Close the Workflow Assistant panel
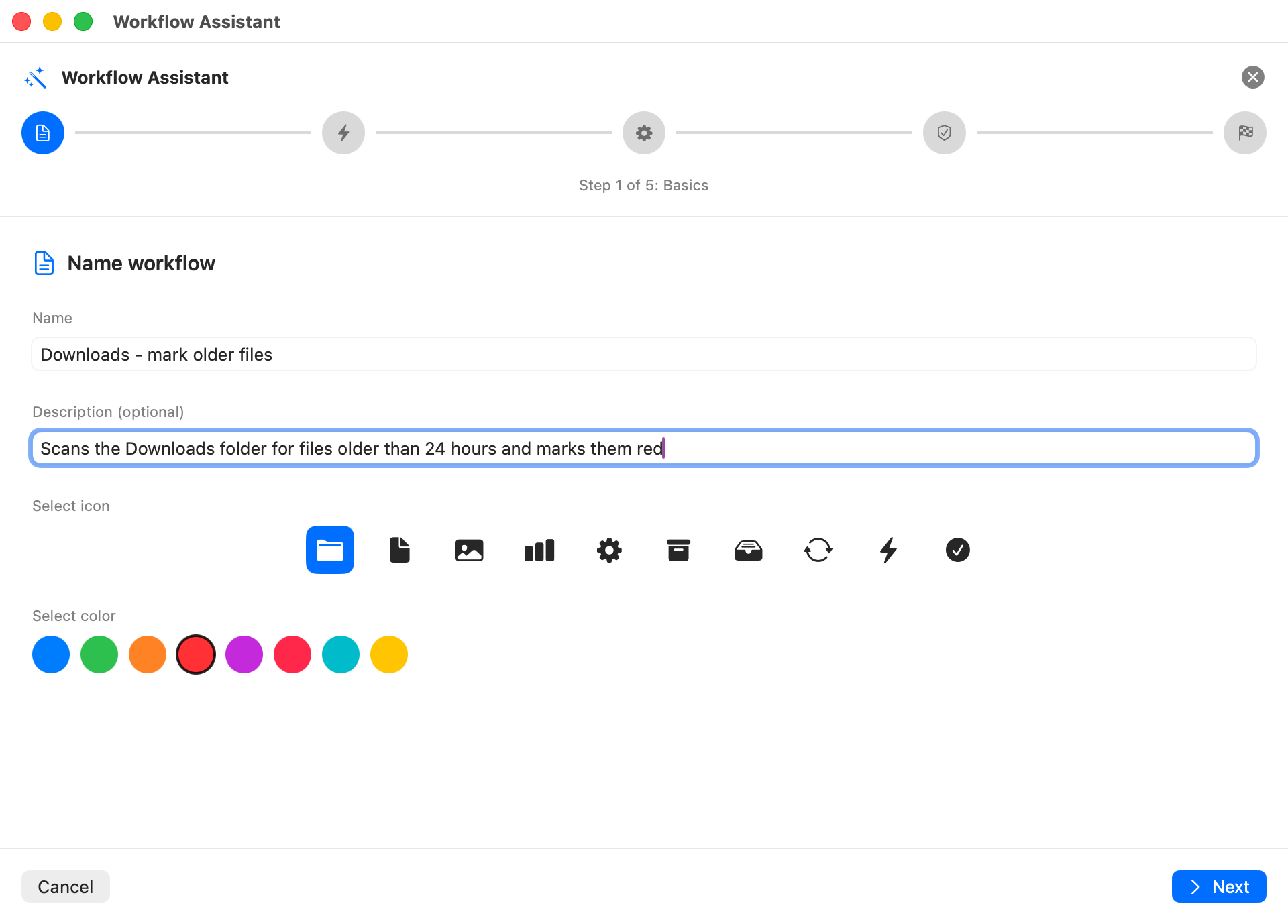Image resolution: width=1288 pixels, height=924 pixels. (1253, 77)
